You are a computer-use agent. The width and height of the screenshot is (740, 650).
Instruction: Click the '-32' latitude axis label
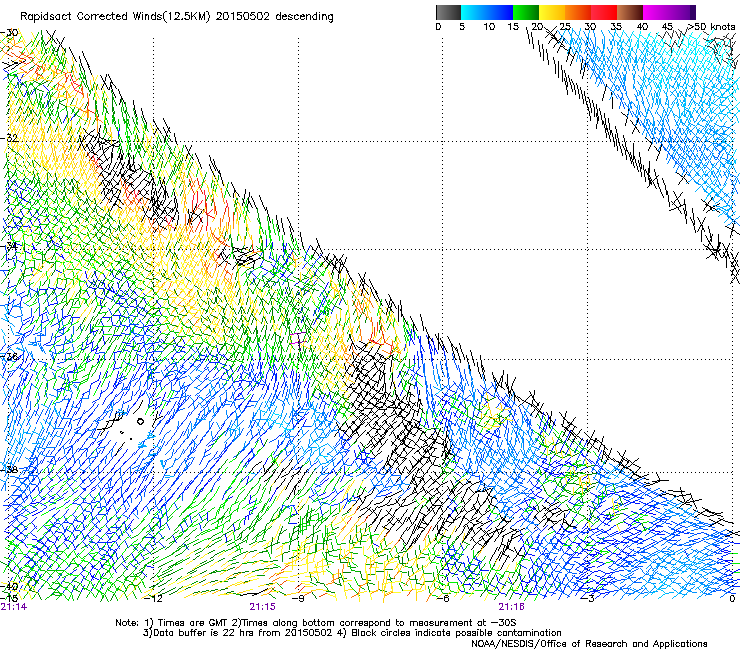click(9, 138)
